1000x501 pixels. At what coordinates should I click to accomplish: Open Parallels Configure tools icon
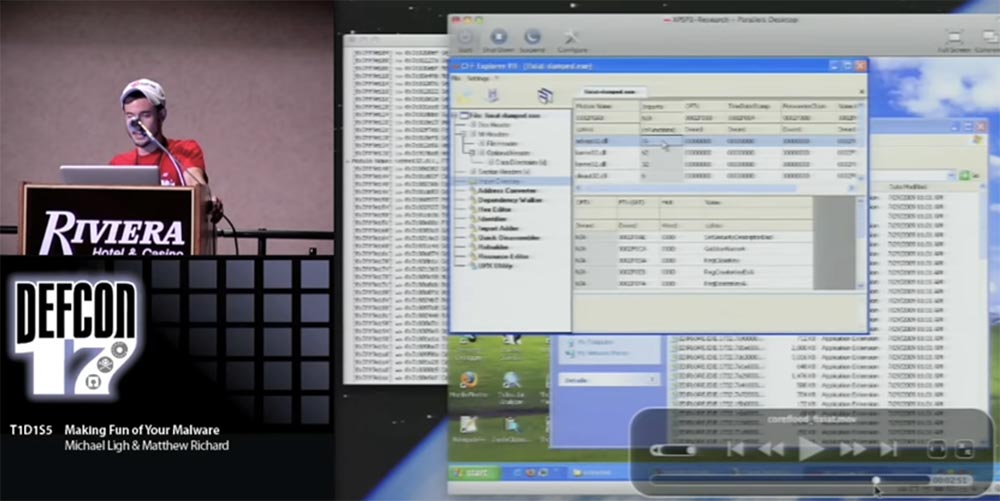(571, 36)
